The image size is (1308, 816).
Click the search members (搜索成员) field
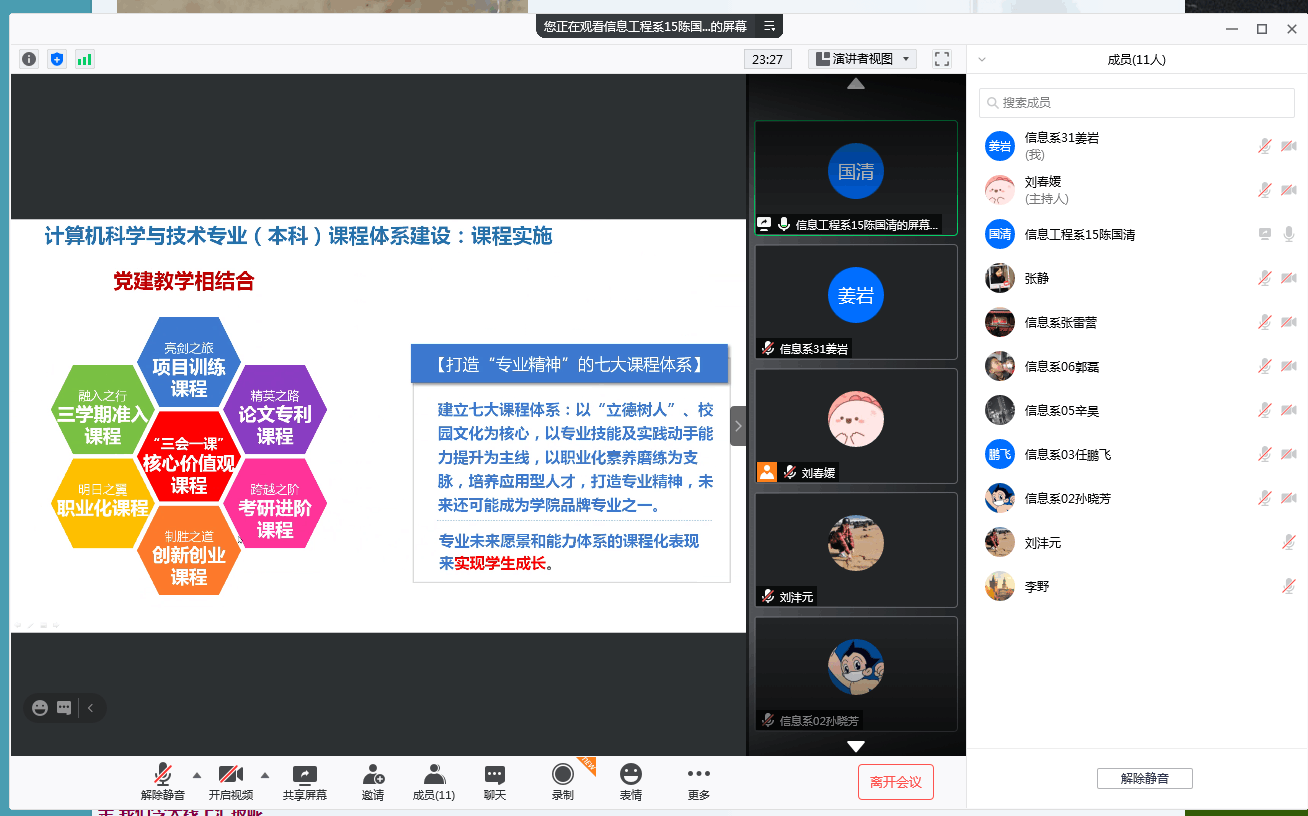1137,102
